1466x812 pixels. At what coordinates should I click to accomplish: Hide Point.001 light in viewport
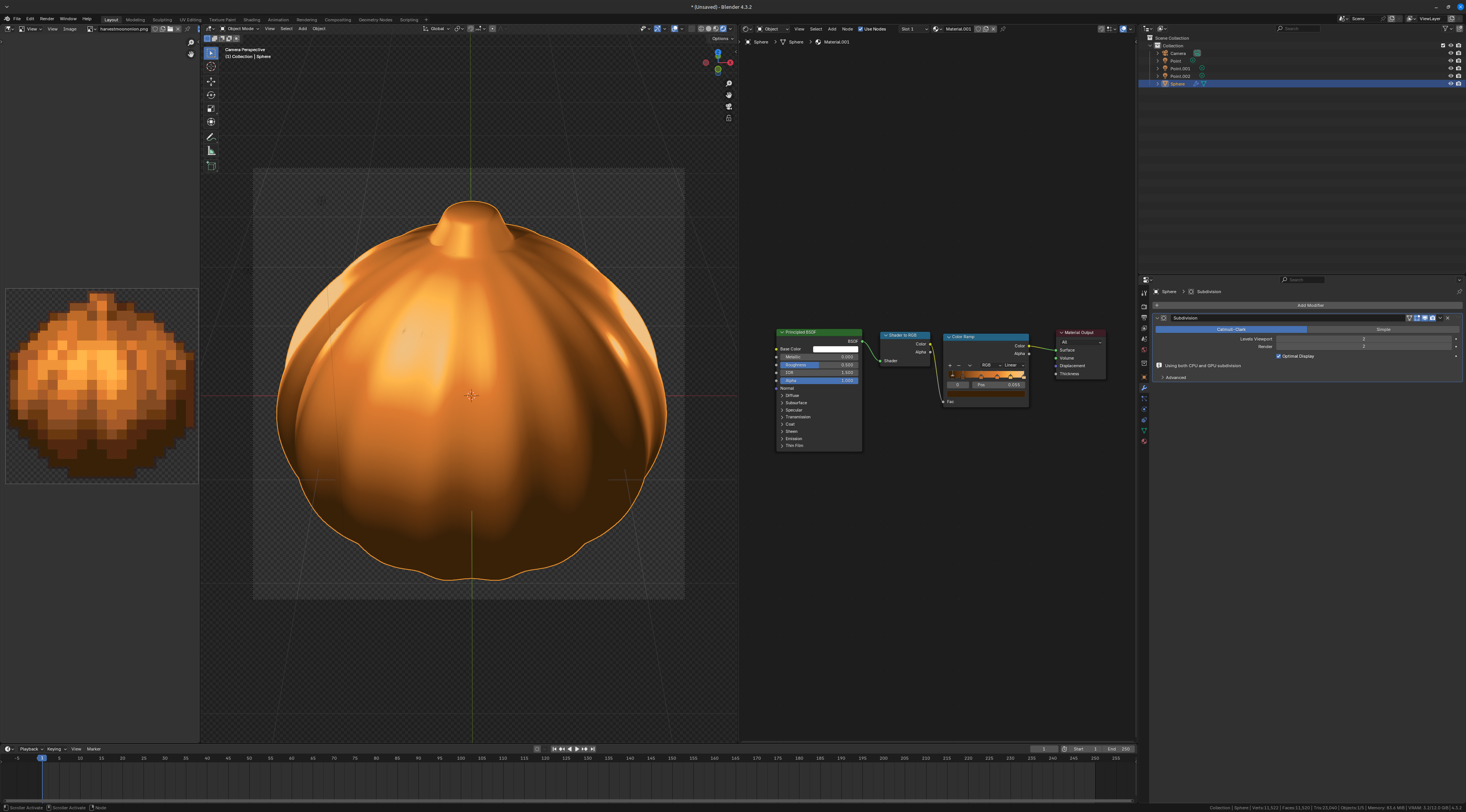click(x=1451, y=68)
